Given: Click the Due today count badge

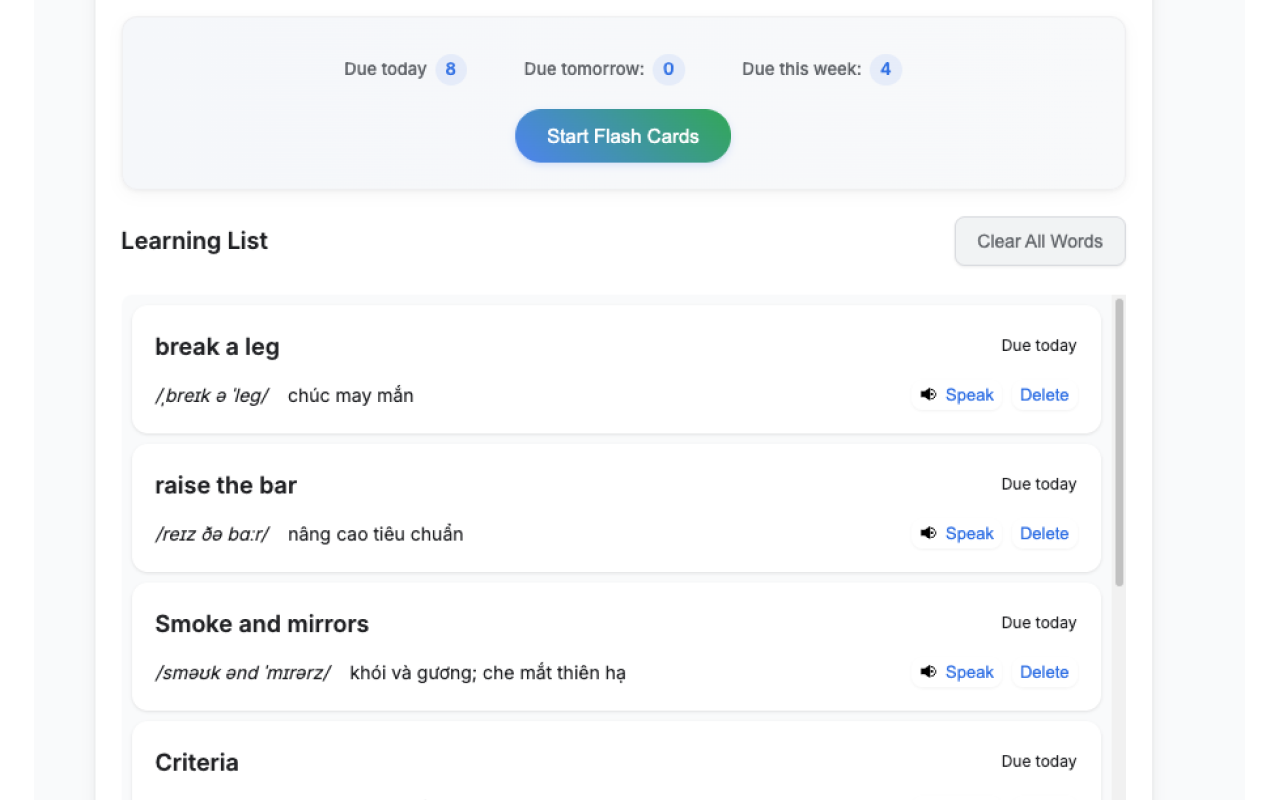Looking at the screenshot, I should 450,69.
